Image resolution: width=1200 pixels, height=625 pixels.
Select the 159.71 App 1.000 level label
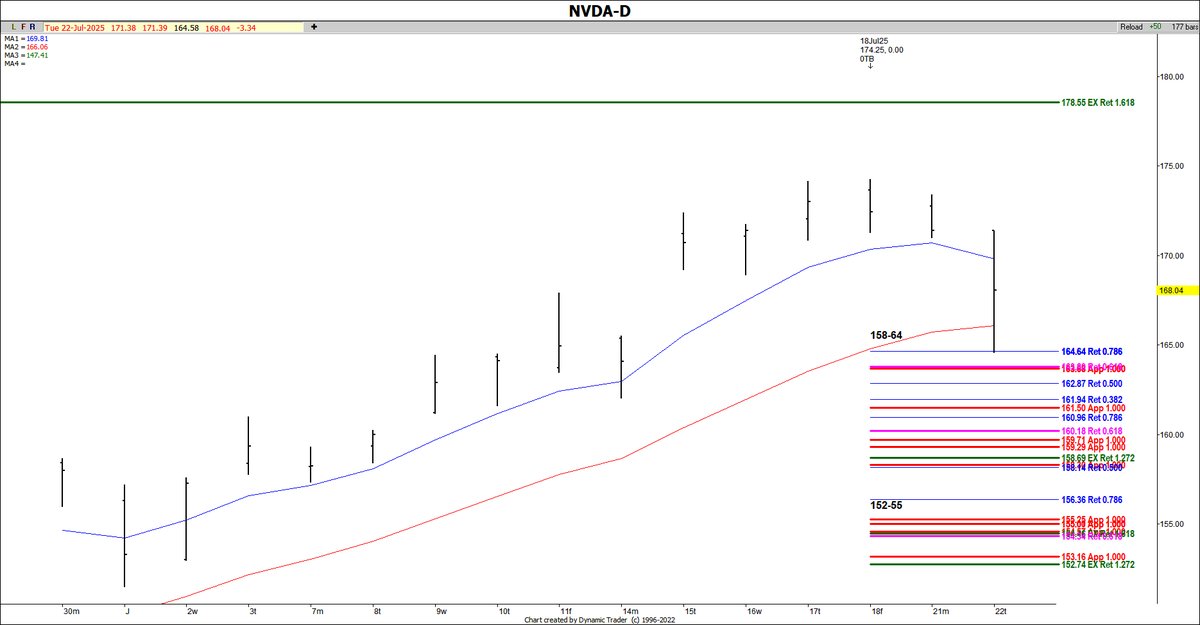click(x=1093, y=440)
